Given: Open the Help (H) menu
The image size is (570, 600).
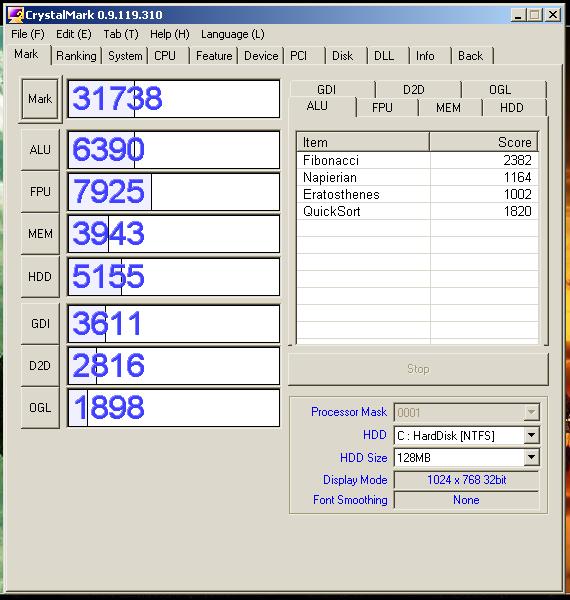Looking at the screenshot, I should [x=169, y=34].
